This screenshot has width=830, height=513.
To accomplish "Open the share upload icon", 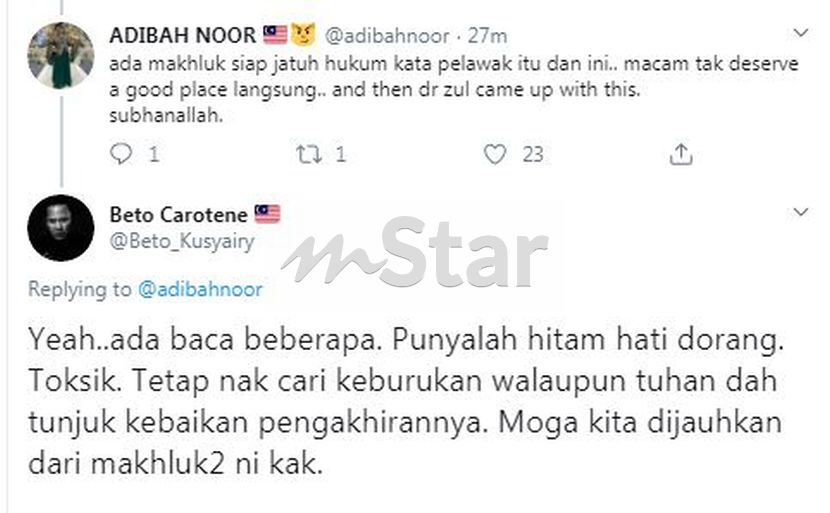I will point(681,154).
